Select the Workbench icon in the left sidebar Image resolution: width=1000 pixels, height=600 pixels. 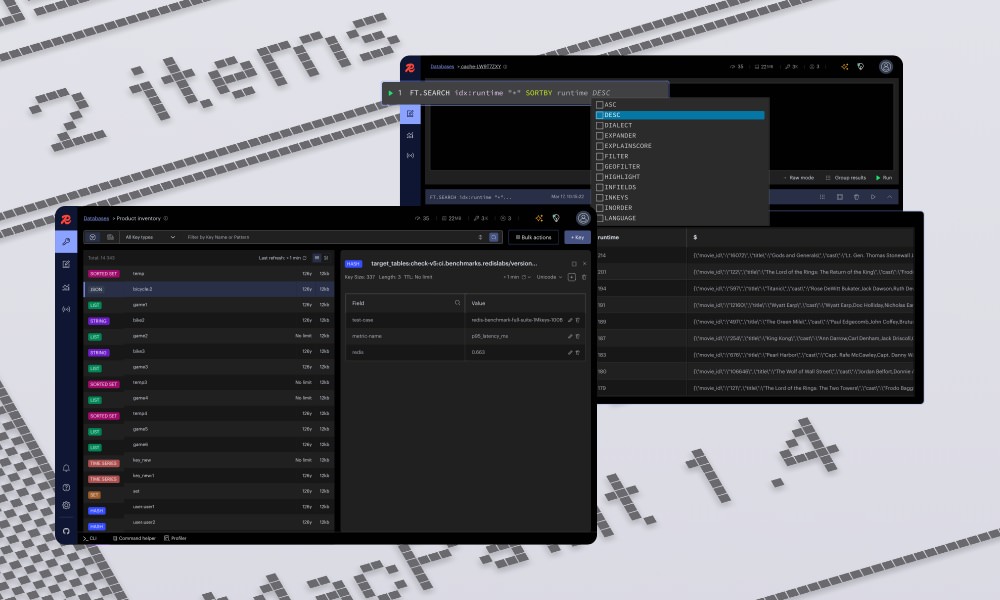pyautogui.click(x=66, y=264)
